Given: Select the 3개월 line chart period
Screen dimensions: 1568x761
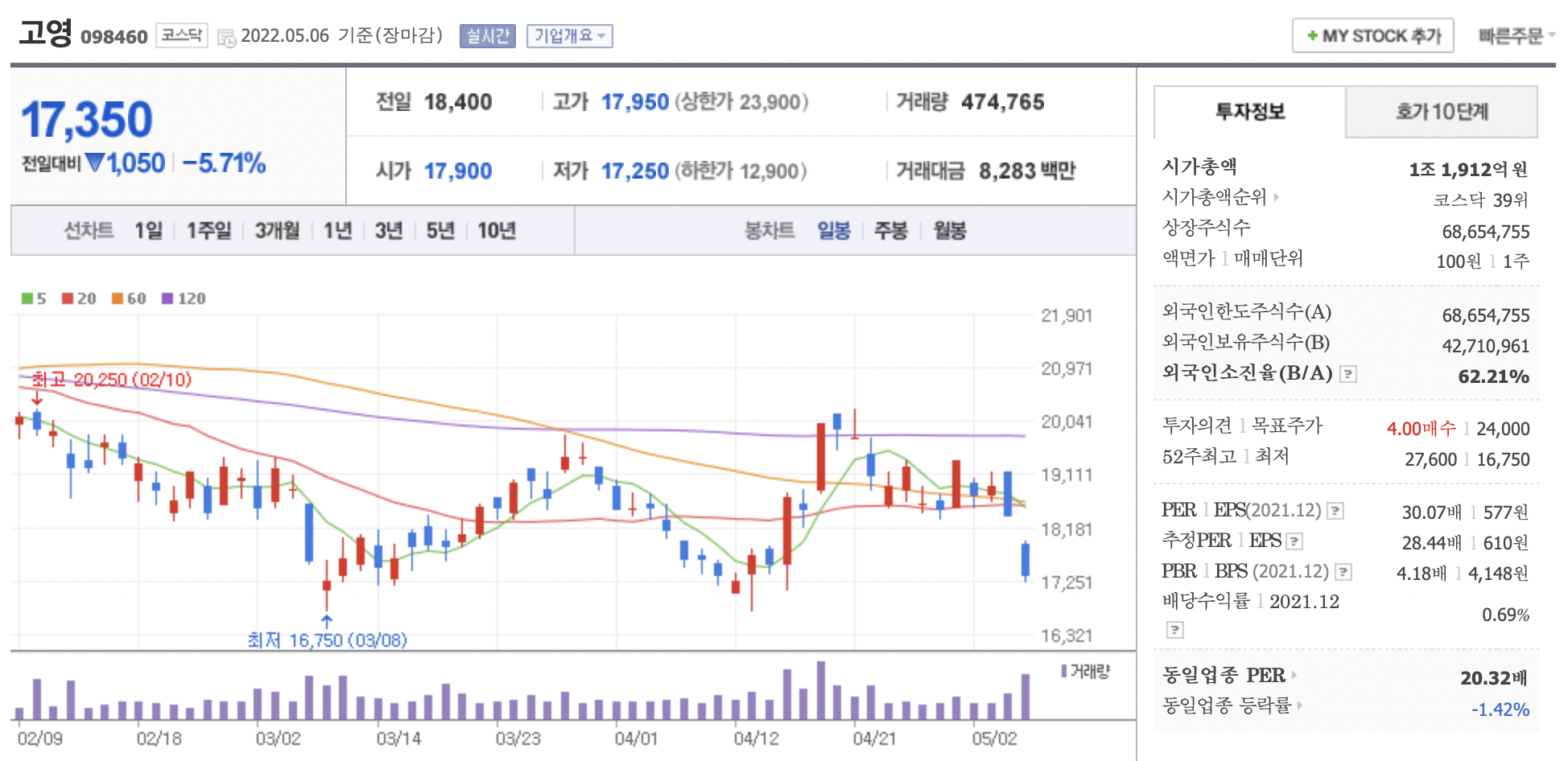Looking at the screenshot, I should coord(278,231).
